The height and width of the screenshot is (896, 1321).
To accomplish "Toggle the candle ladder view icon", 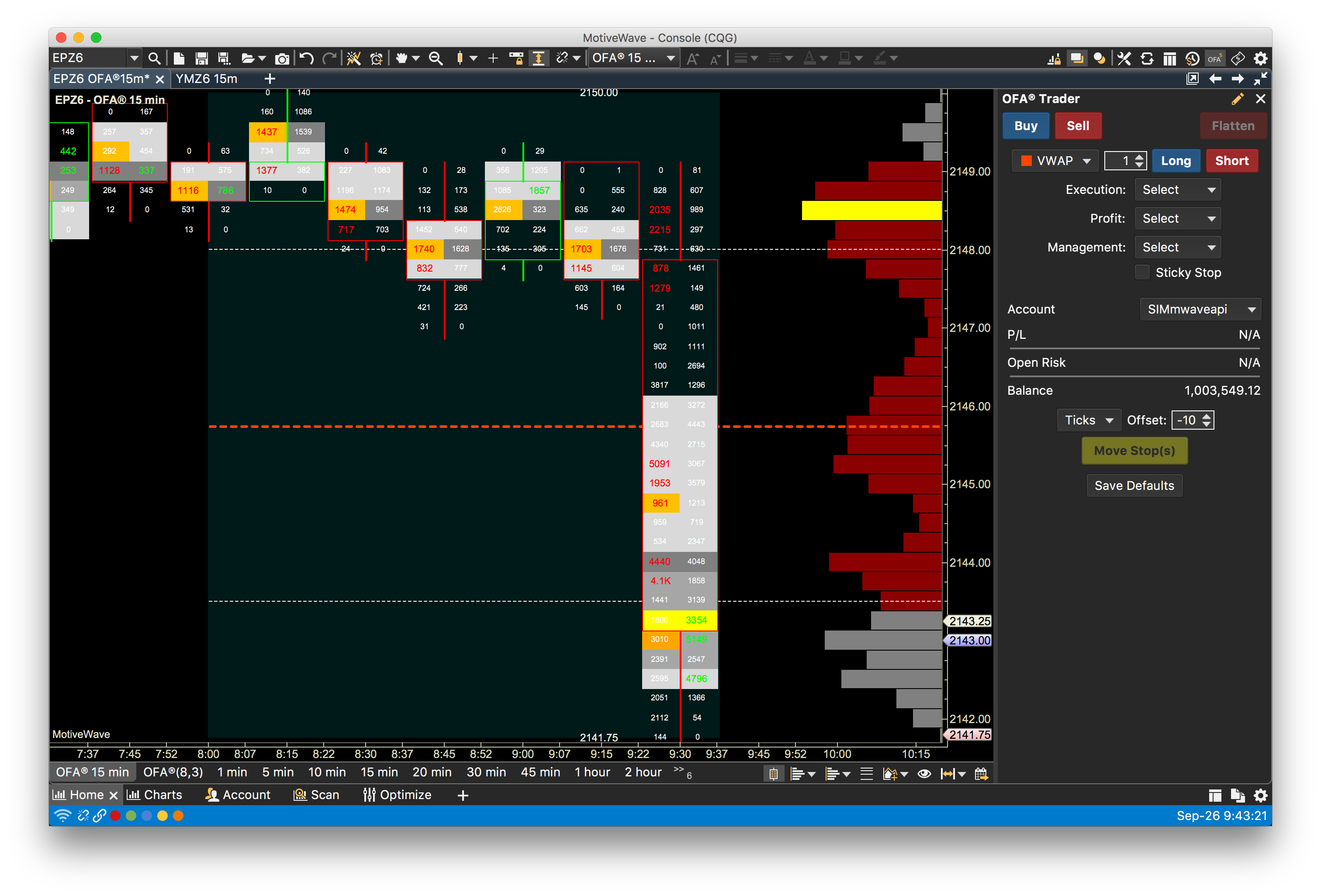I will [774, 773].
